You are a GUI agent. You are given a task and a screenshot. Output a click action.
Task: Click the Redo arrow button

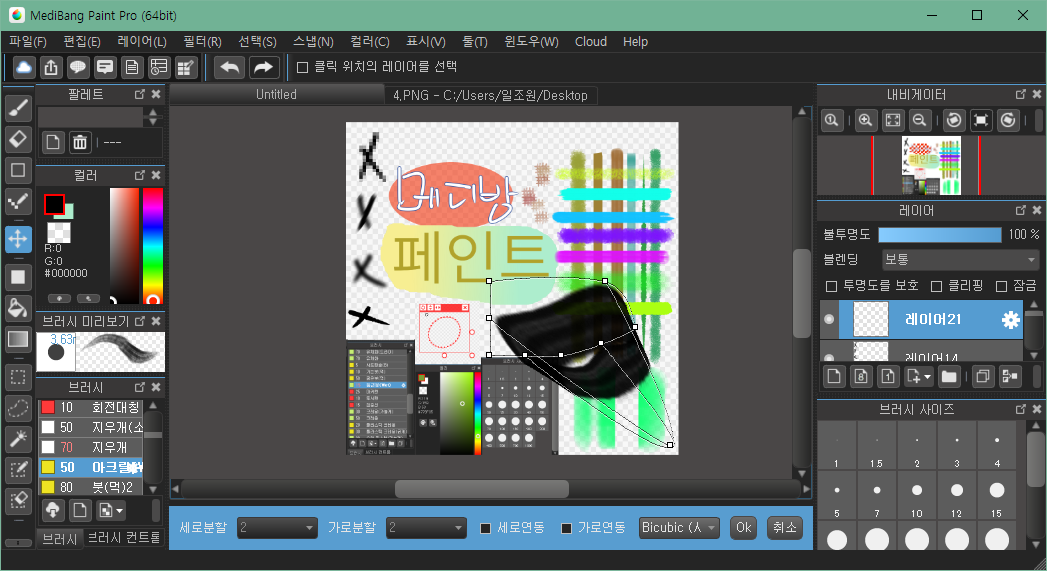[x=264, y=67]
